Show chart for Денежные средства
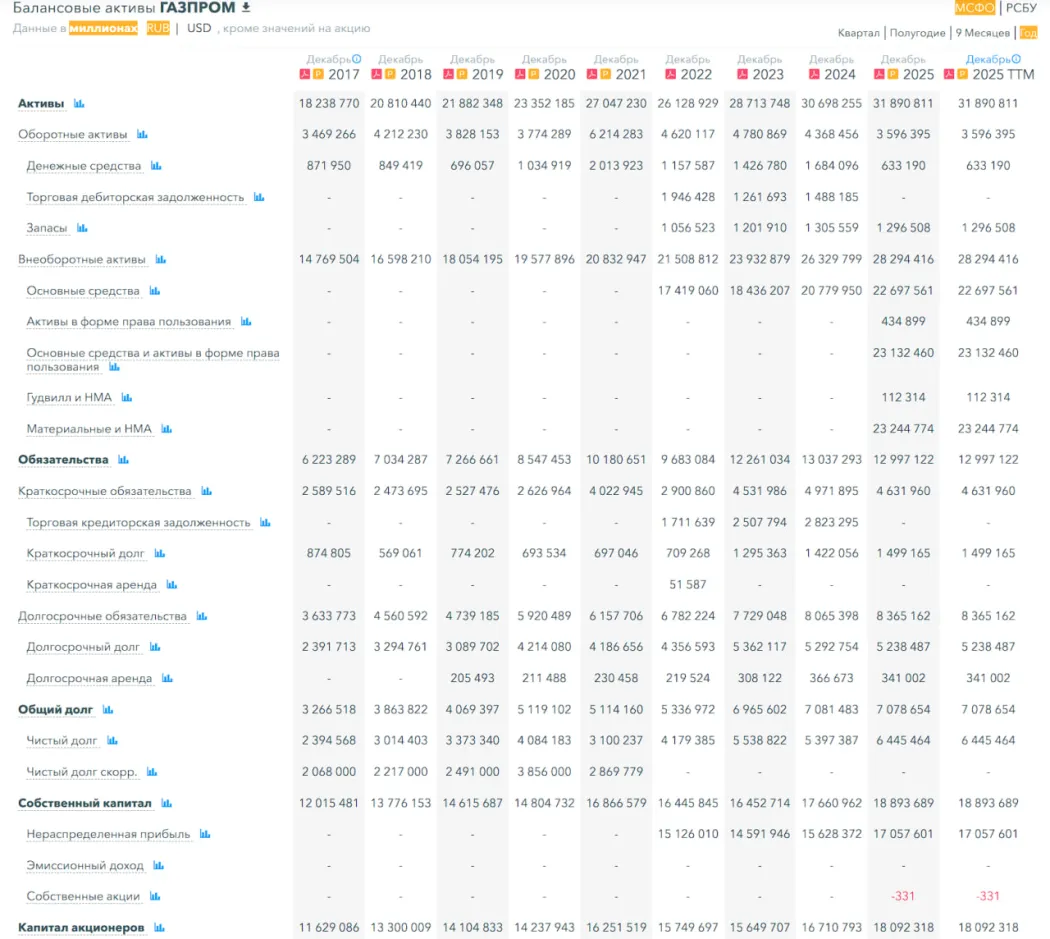 (x=156, y=165)
